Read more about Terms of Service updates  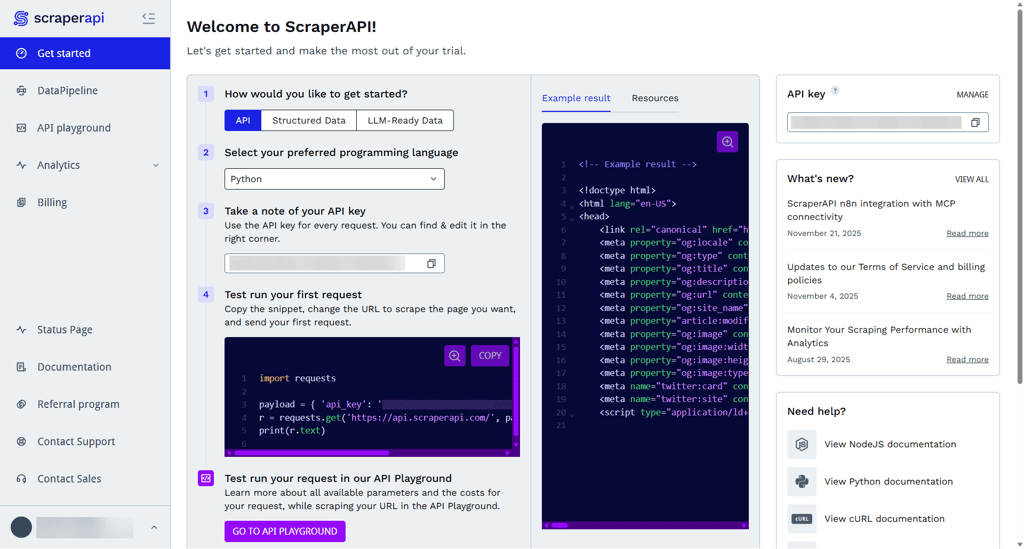(967, 296)
